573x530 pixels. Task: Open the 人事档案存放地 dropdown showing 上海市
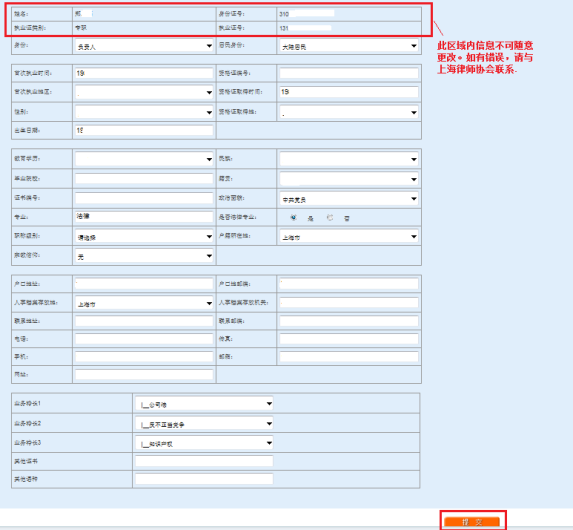point(144,303)
